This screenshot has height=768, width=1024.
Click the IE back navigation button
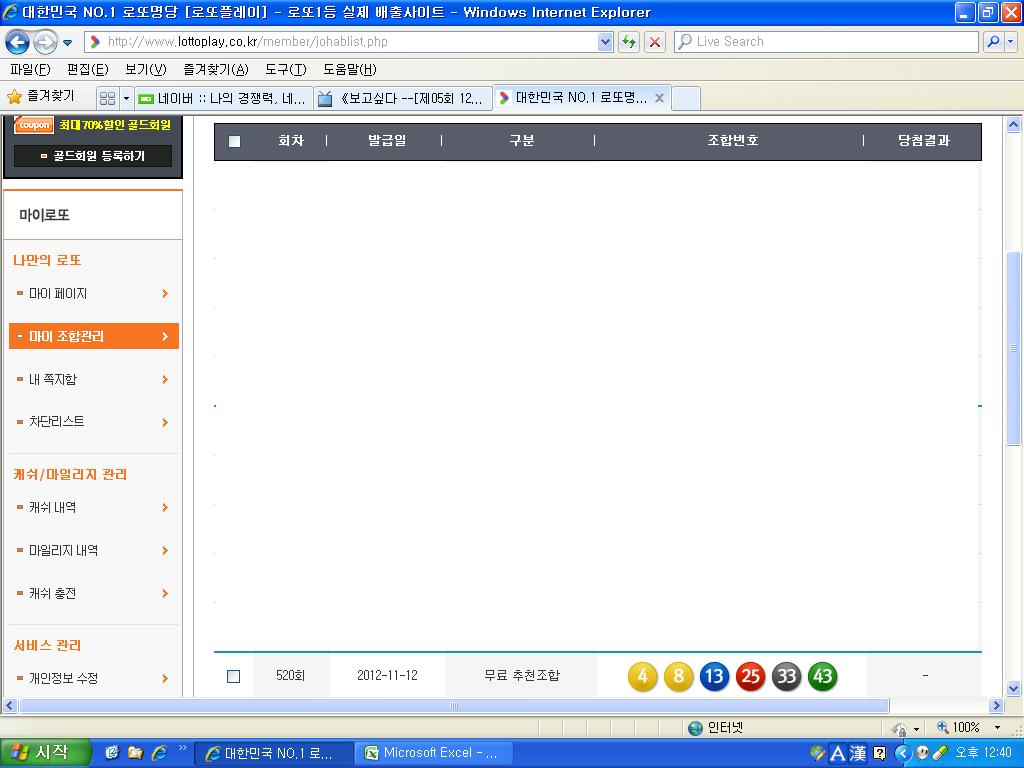[17, 42]
